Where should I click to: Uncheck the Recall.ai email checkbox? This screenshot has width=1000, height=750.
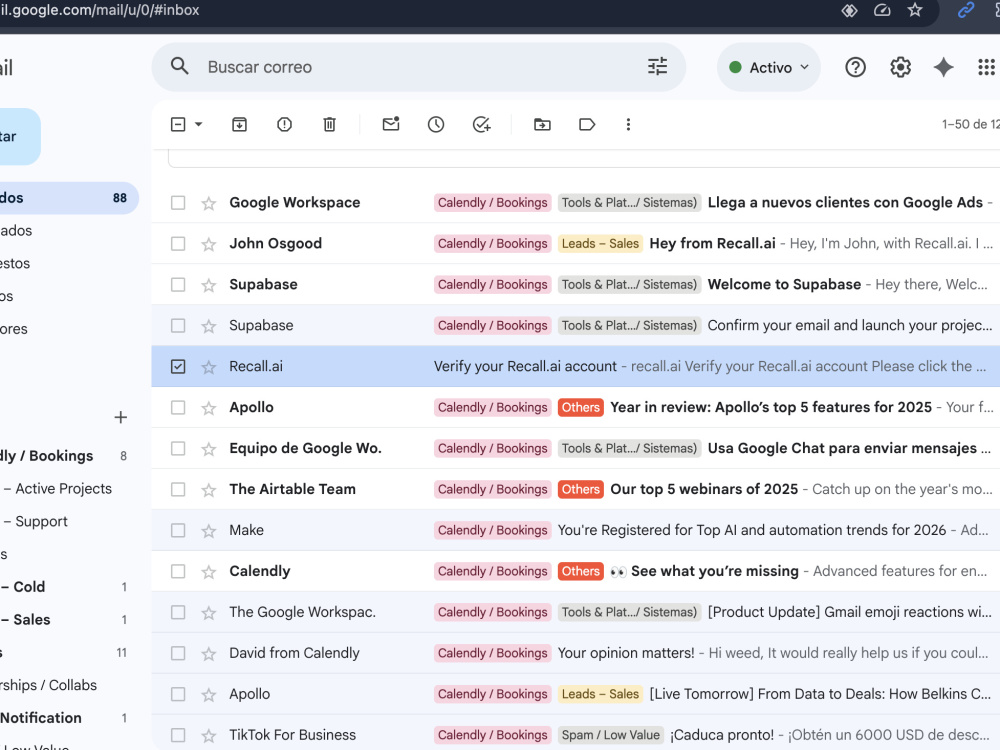tap(178, 367)
